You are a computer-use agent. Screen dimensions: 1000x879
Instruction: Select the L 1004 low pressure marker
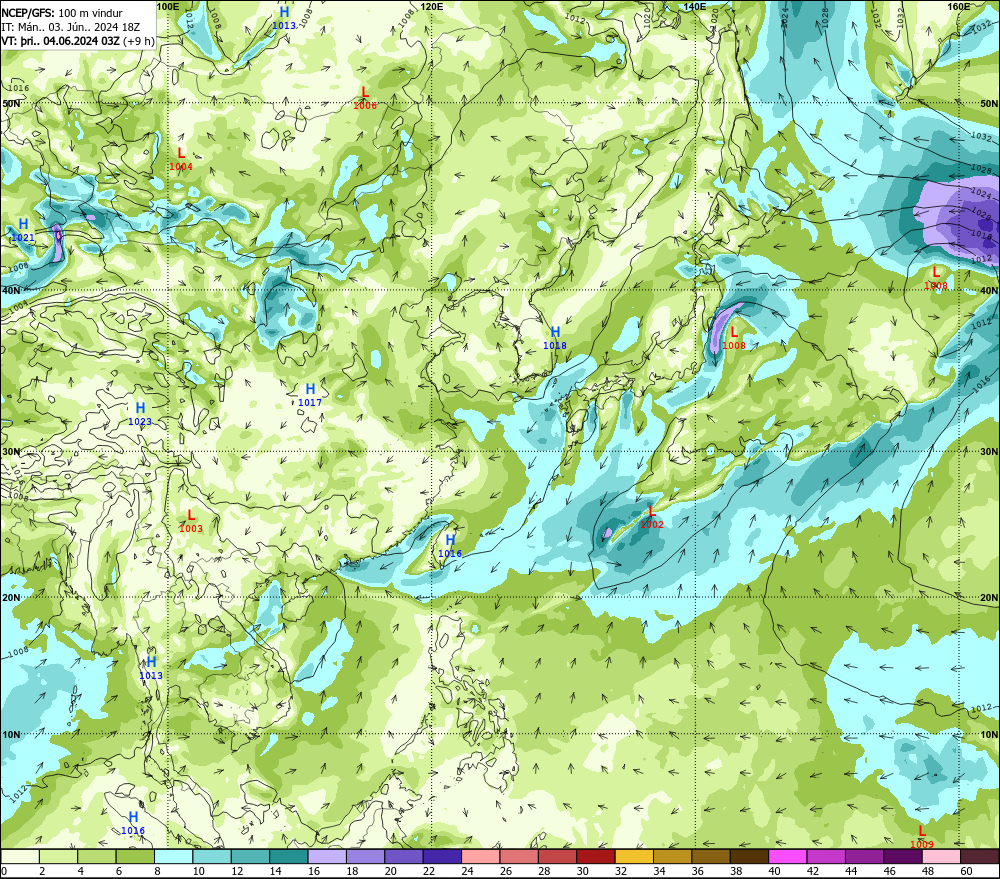point(181,159)
